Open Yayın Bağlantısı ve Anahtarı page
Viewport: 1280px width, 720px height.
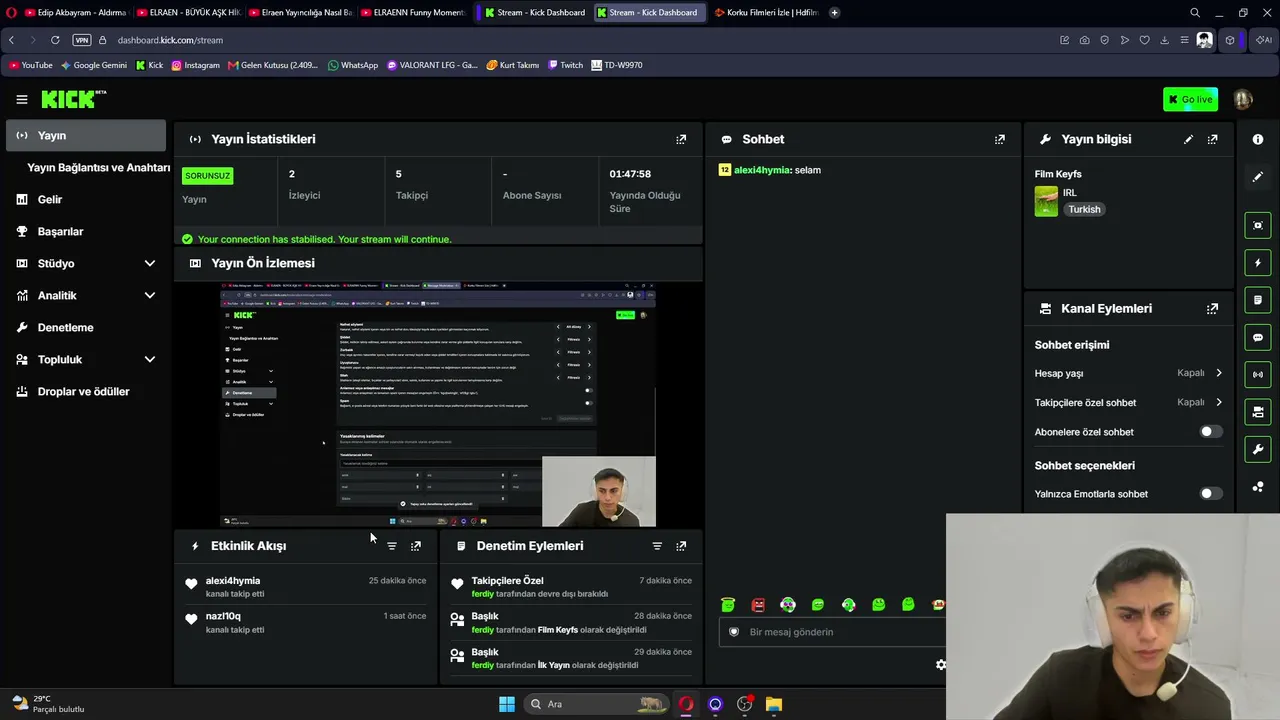(98, 167)
